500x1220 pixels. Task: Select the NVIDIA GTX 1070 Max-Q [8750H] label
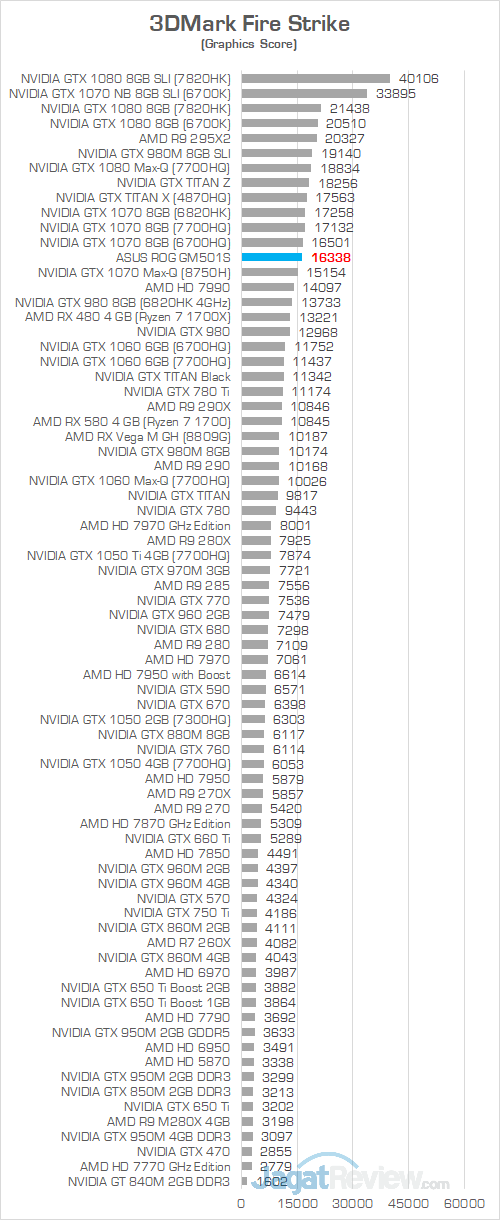pyautogui.click(x=134, y=272)
